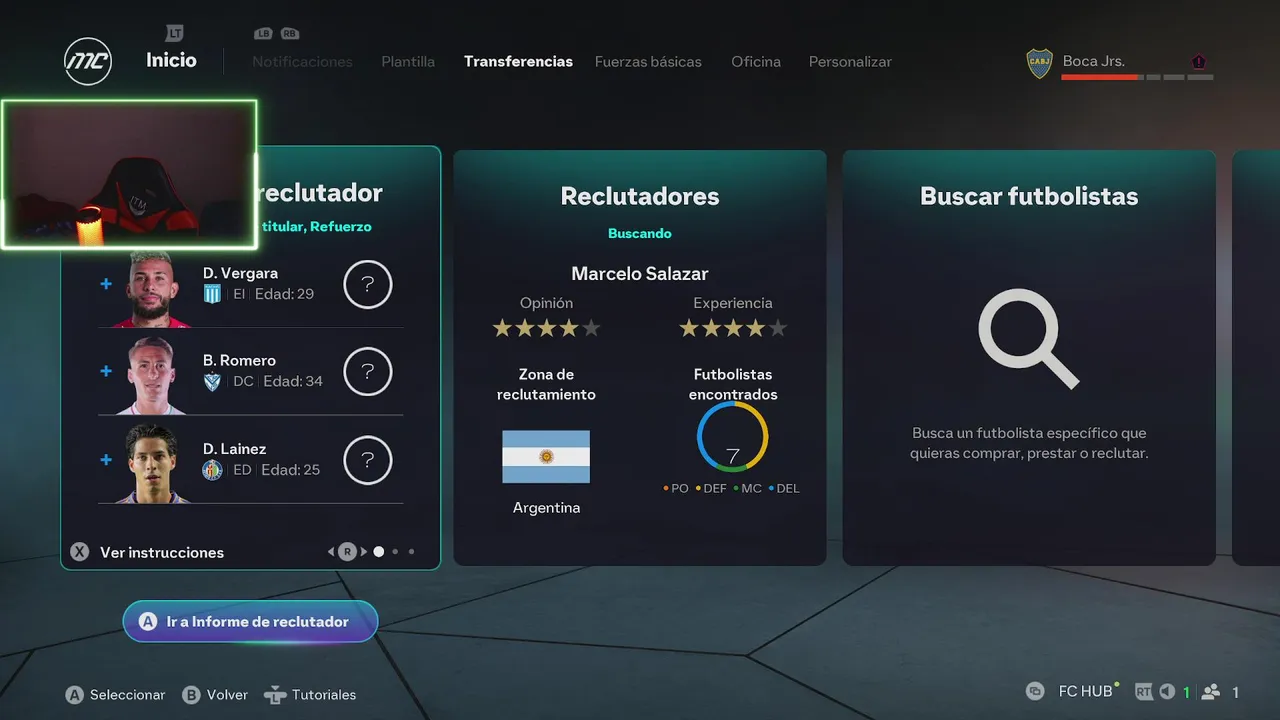Switch to the Plantilla tab
Viewport: 1280px width, 720px height.
pyautogui.click(x=408, y=62)
